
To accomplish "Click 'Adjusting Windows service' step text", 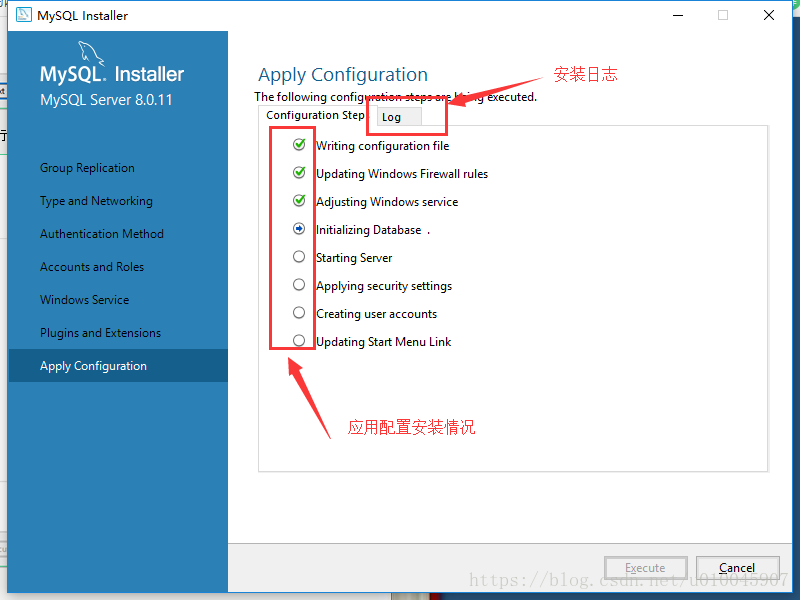I will pyautogui.click(x=387, y=203).
